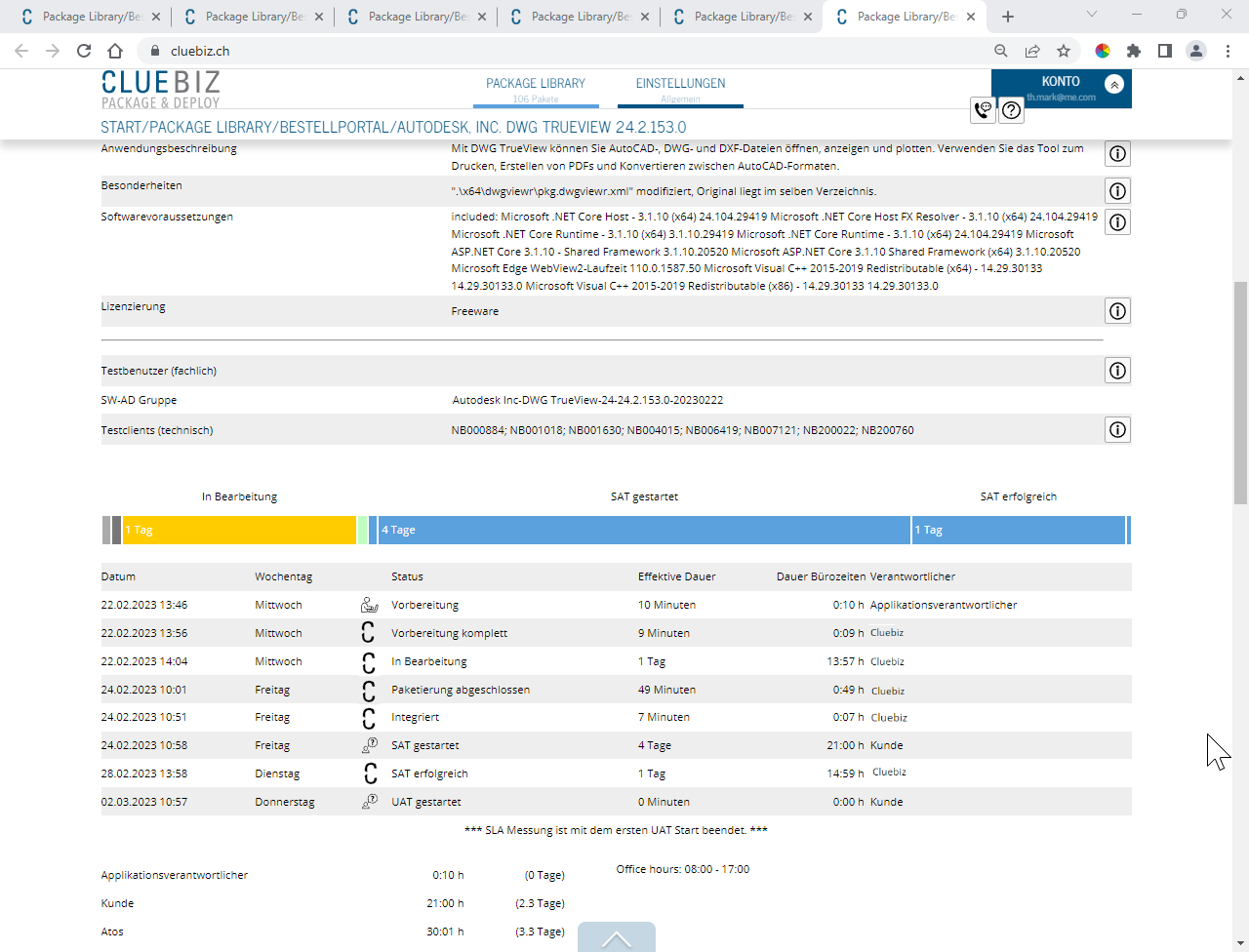Click the Vorbereitung status icon
Image resolution: width=1249 pixels, height=952 pixels.
coord(369,605)
